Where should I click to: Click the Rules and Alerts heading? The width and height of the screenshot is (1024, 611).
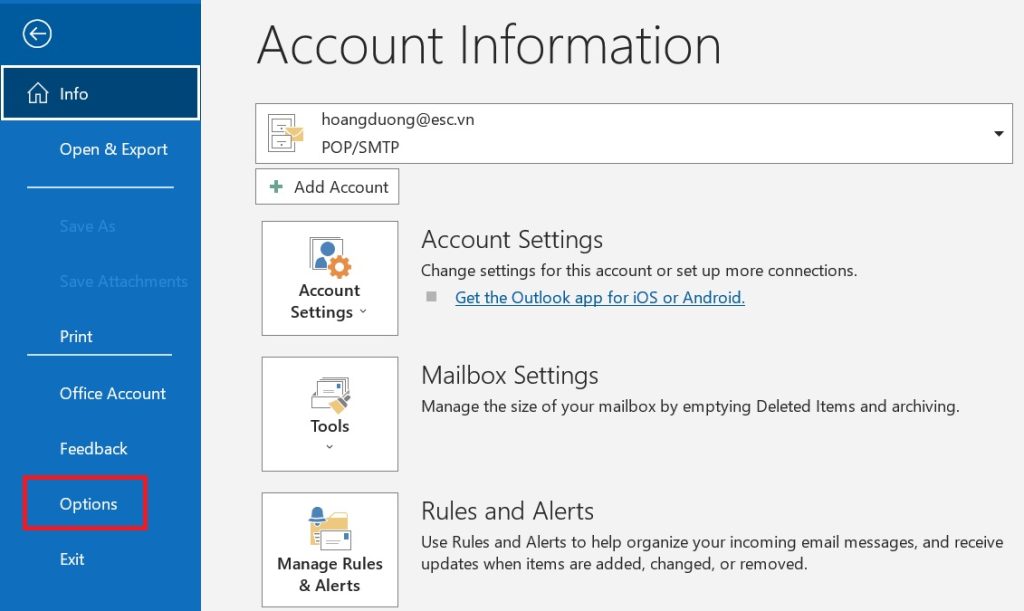507,511
